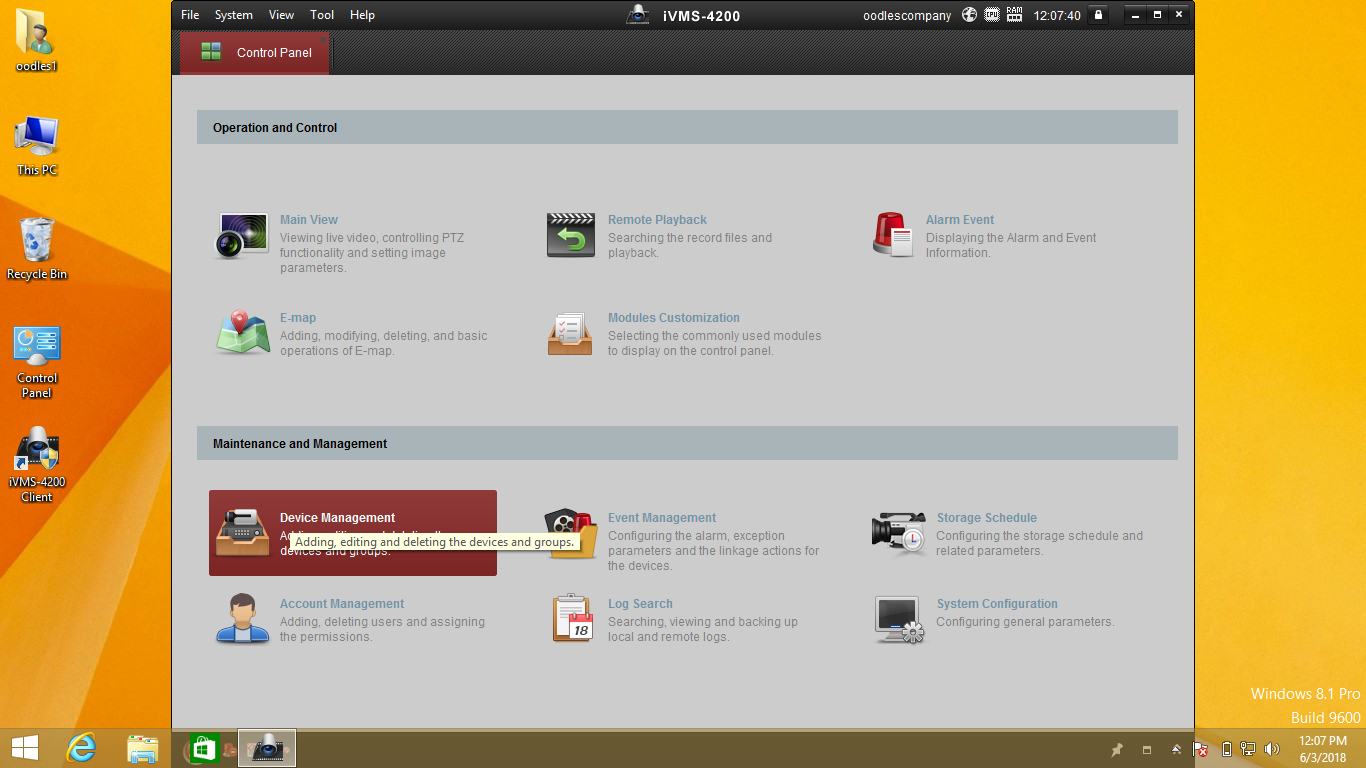Click the Modules Customization link
Image resolution: width=1366 pixels, height=768 pixels.
pyautogui.click(x=674, y=318)
